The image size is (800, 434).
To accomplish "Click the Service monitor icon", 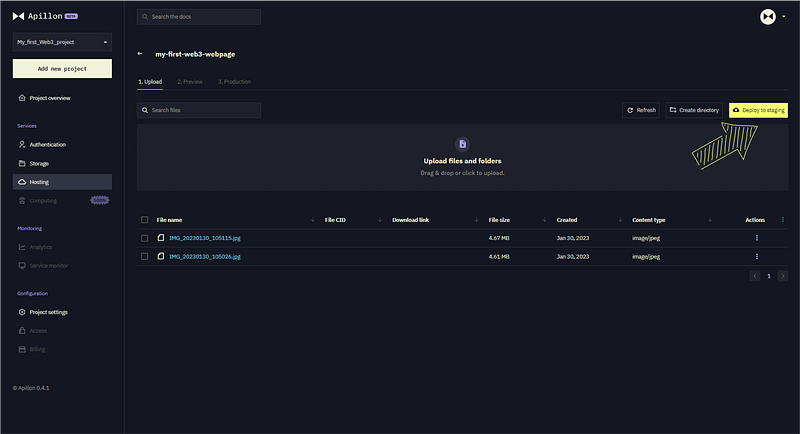I will tap(22, 266).
